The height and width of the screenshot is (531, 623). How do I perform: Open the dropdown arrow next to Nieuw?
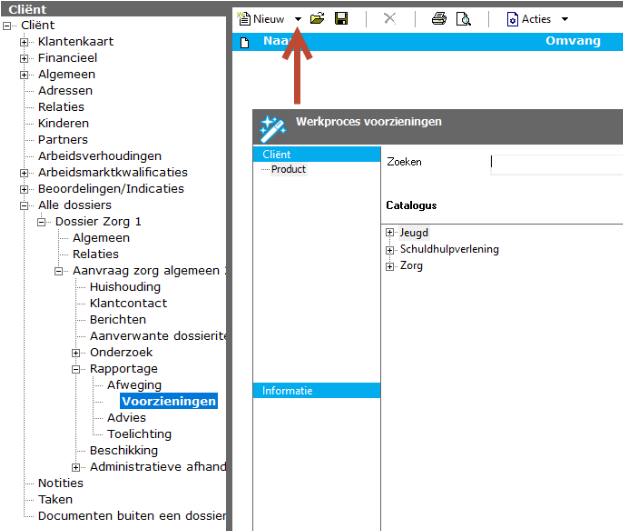click(x=298, y=19)
